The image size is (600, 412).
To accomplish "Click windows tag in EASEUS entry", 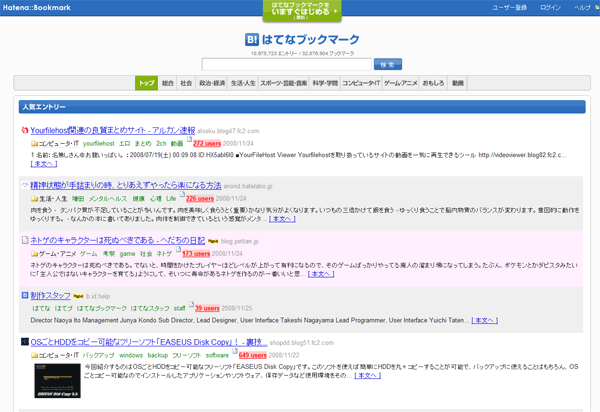I will 131,355.
